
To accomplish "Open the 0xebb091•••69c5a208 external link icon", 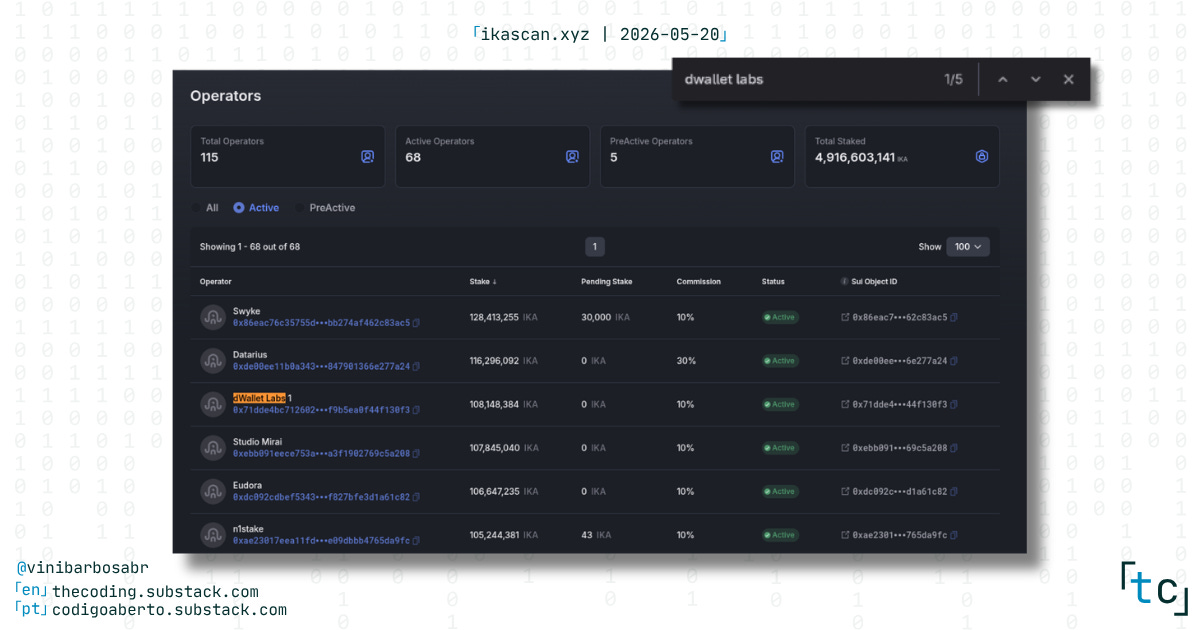I will click(x=845, y=448).
